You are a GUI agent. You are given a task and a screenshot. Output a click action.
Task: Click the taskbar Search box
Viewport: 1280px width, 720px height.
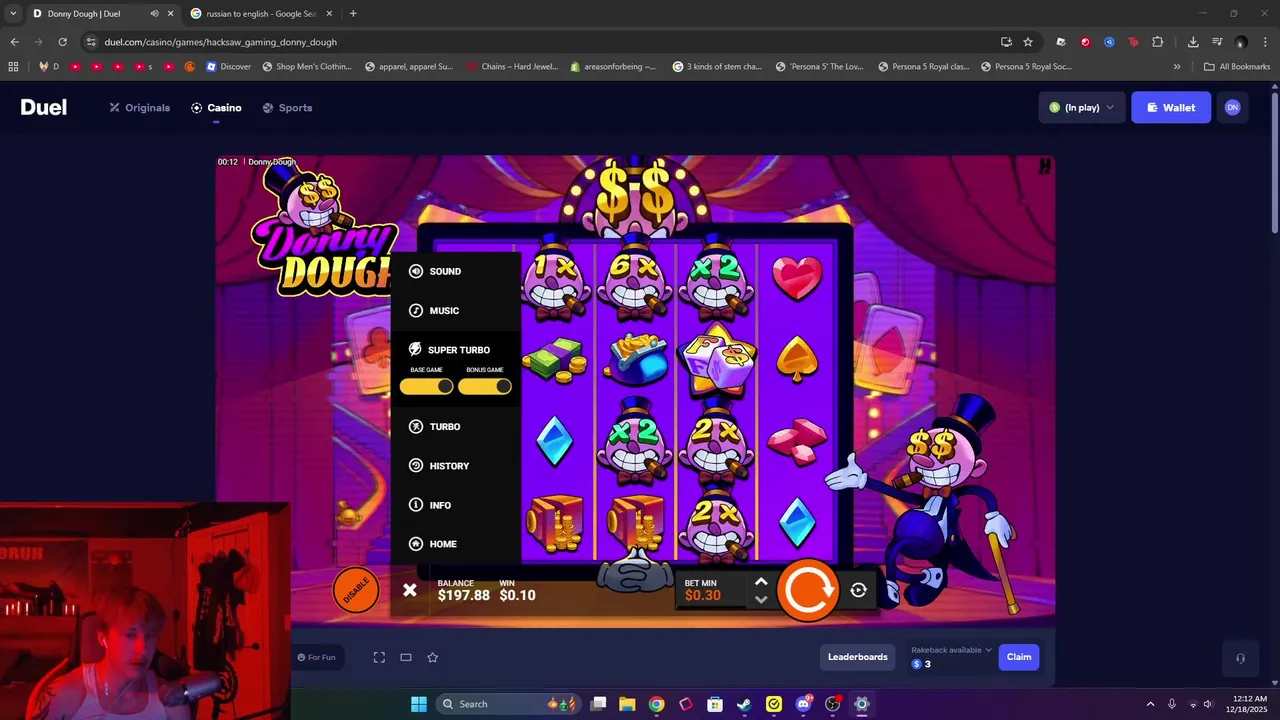coord(509,704)
